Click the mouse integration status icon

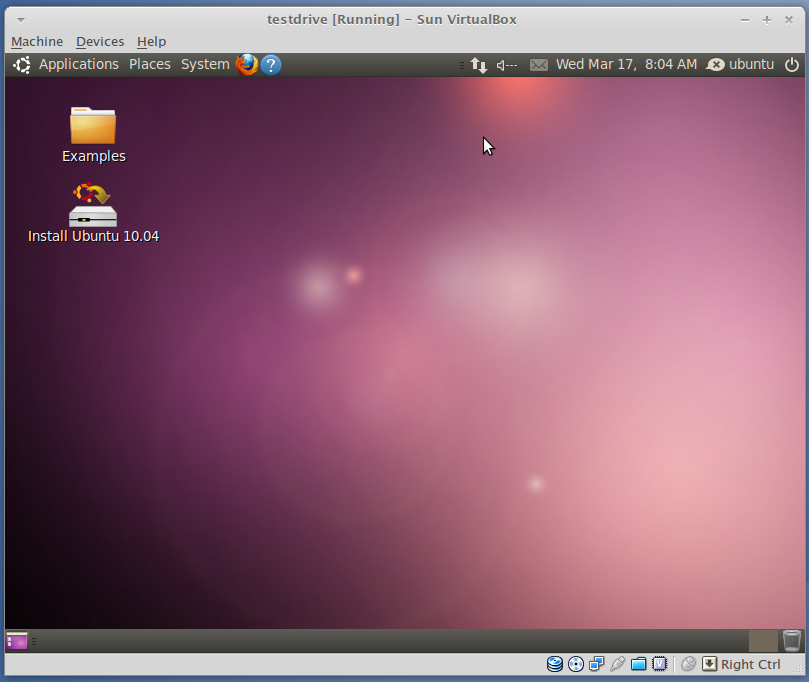point(688,664)
